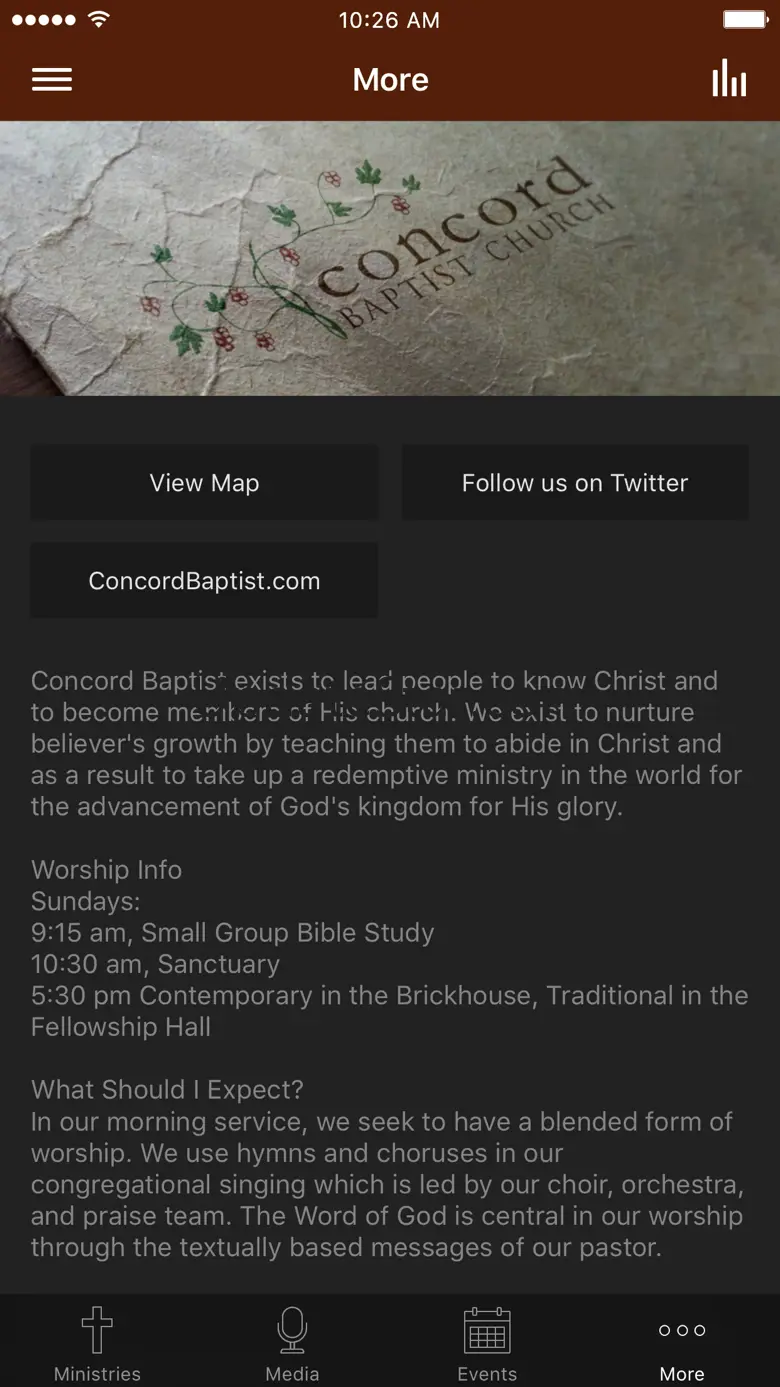Select the More tab label

click(682, 1374)
